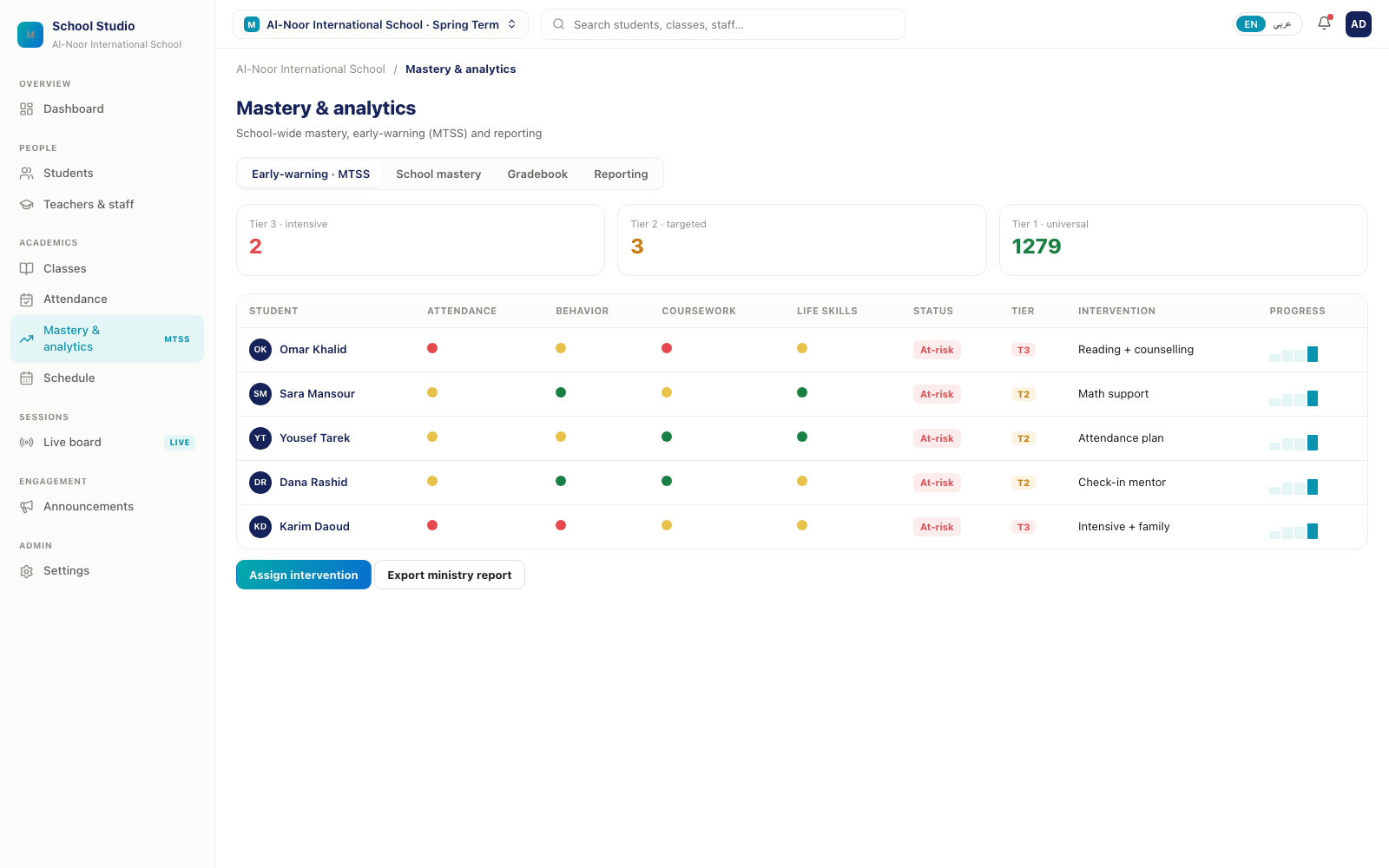Click Yousef Tarek's At-risk status badge
1389x868 pixels.
click(937, 438)
